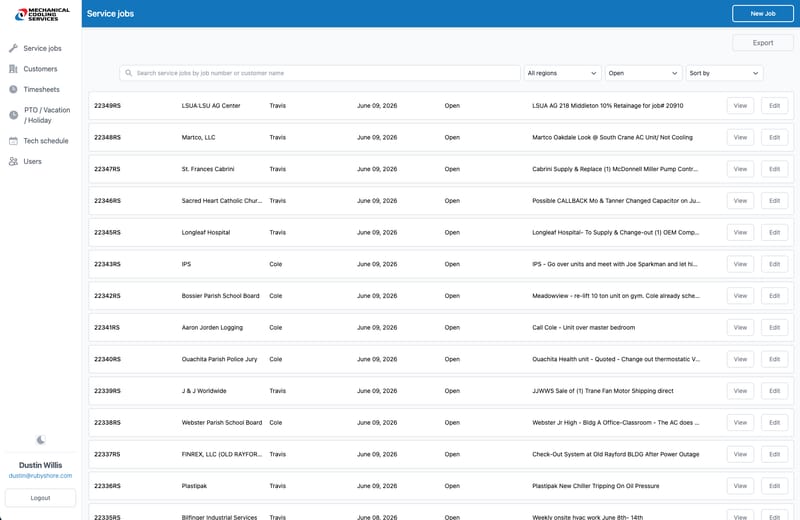Edit job 22341RS

[x=774, y=327]
